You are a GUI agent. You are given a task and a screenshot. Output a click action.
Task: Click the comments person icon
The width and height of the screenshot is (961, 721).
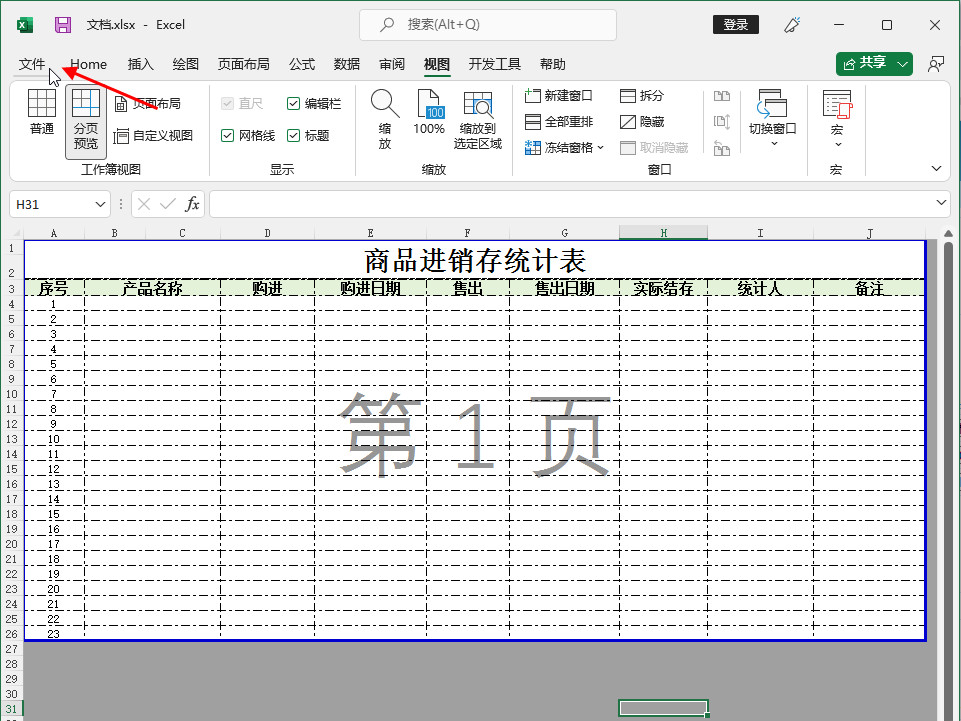click(x=935, y=64)
